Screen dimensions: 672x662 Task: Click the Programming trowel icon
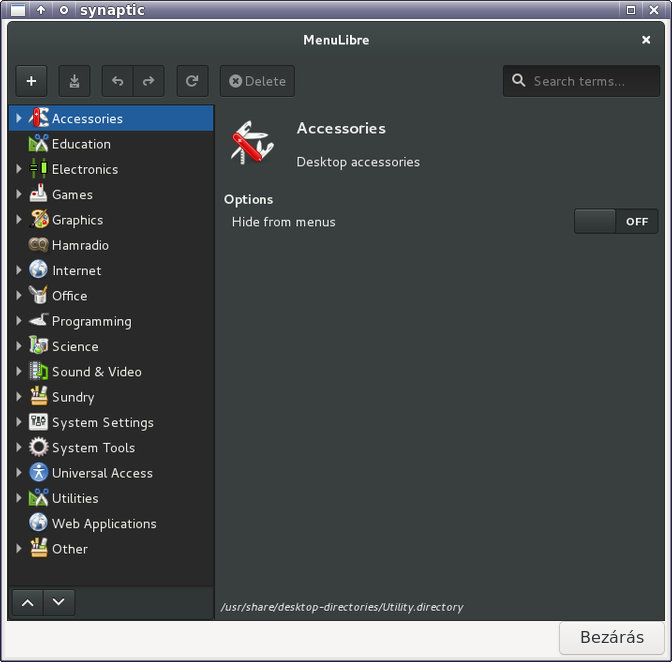tap(39, 321)
